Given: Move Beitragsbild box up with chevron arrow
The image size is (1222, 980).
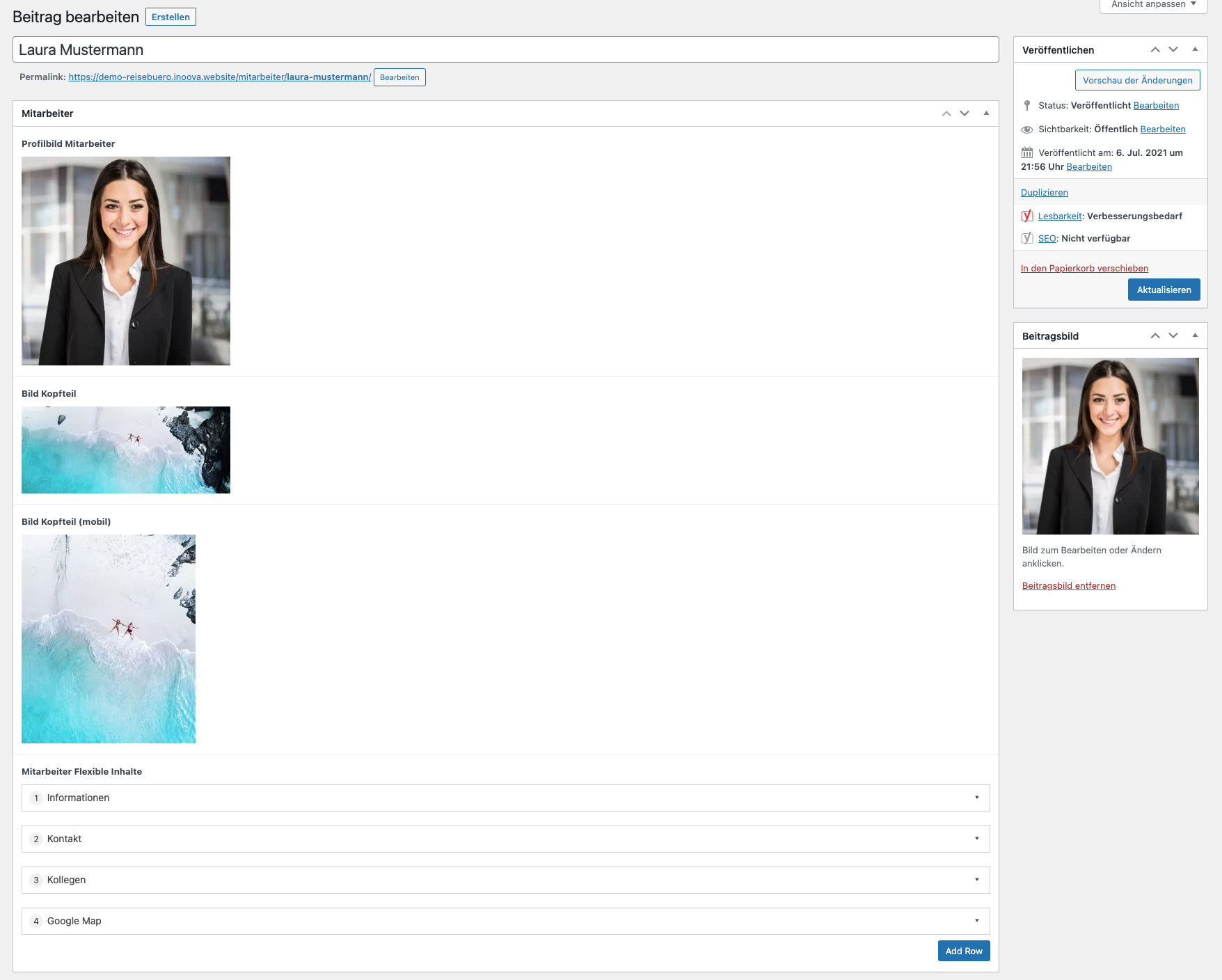Looking at the screenshot, I should 1155,335.
